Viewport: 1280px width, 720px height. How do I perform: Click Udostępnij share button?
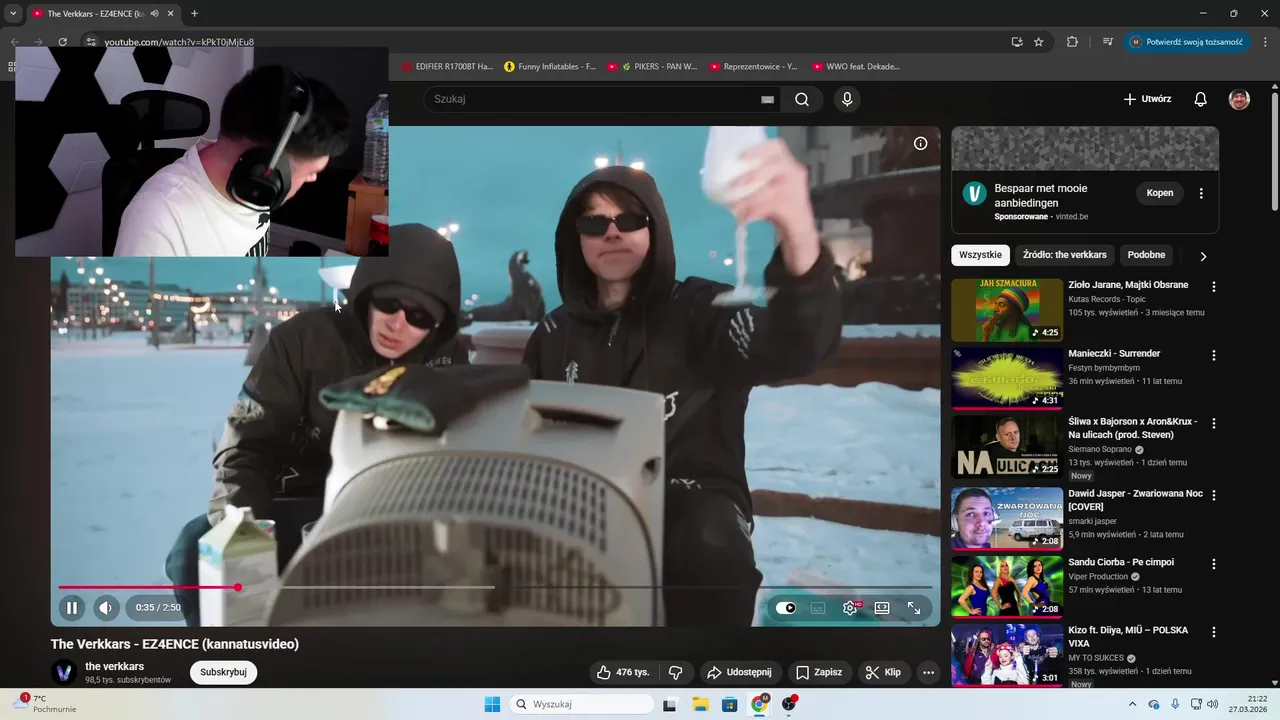click(739, 672)
